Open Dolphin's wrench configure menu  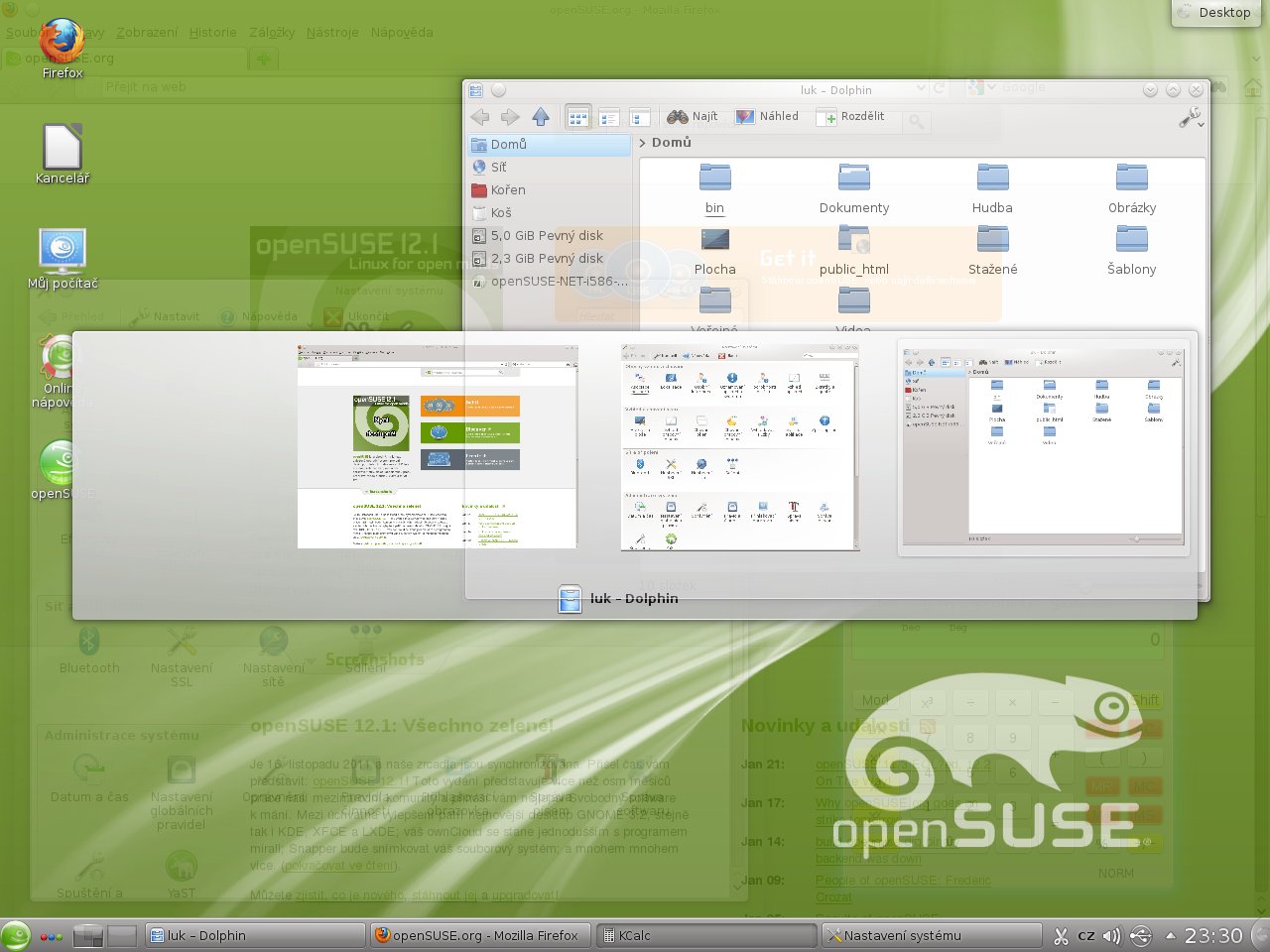coord(1191,118)
